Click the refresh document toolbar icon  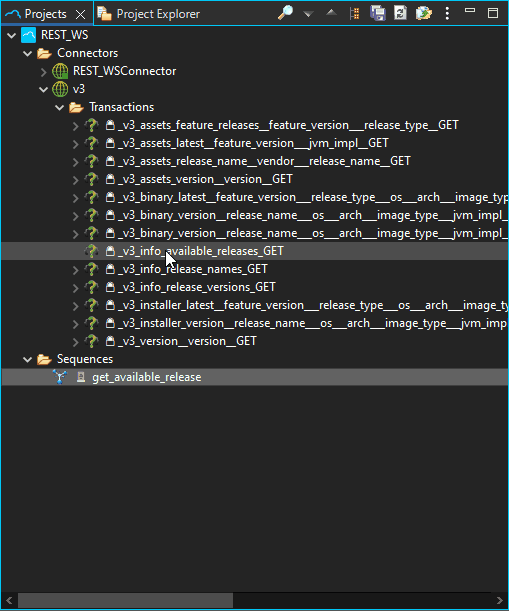pos(400,13)
